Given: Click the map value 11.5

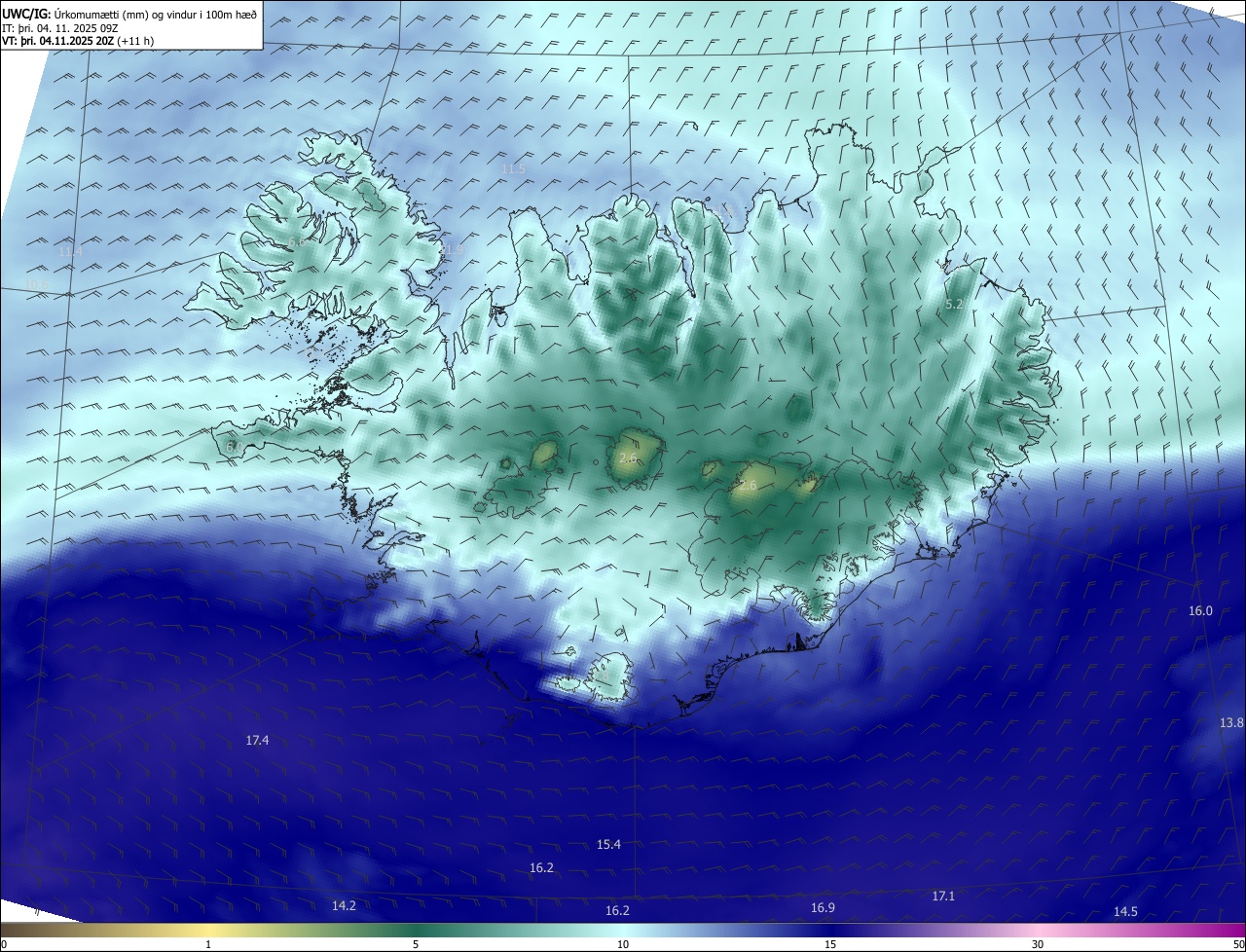Looking at the screenshot, I should (514, 169).
